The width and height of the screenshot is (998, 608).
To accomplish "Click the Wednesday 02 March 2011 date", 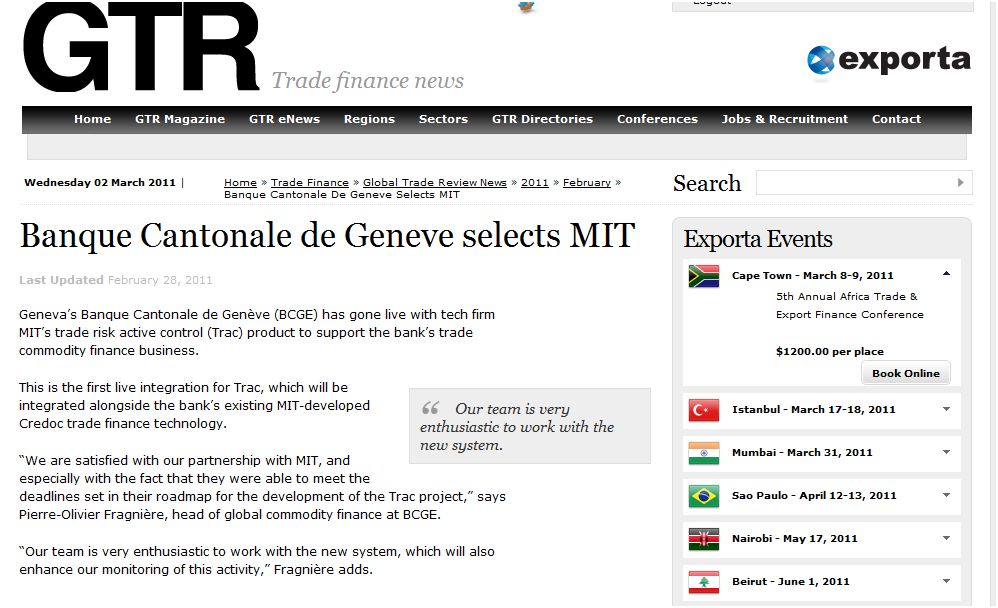I will (100, 183).
